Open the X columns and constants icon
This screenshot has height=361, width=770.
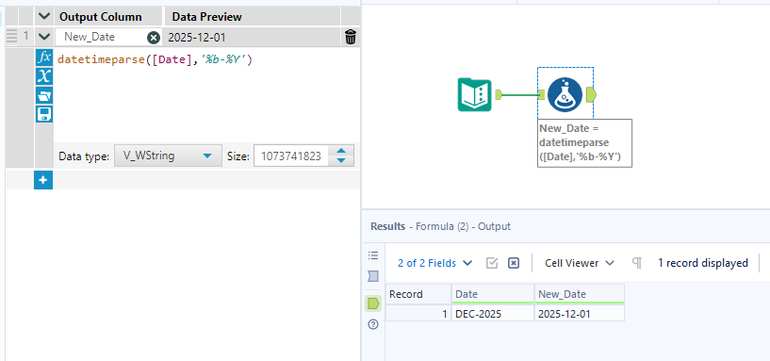click(44, 76)
